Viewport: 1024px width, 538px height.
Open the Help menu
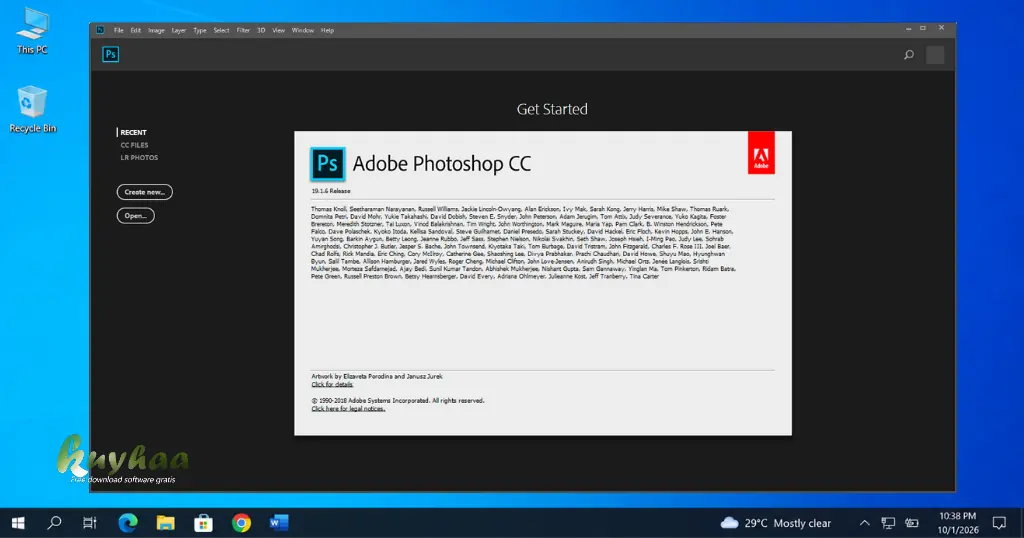[327, 30]
